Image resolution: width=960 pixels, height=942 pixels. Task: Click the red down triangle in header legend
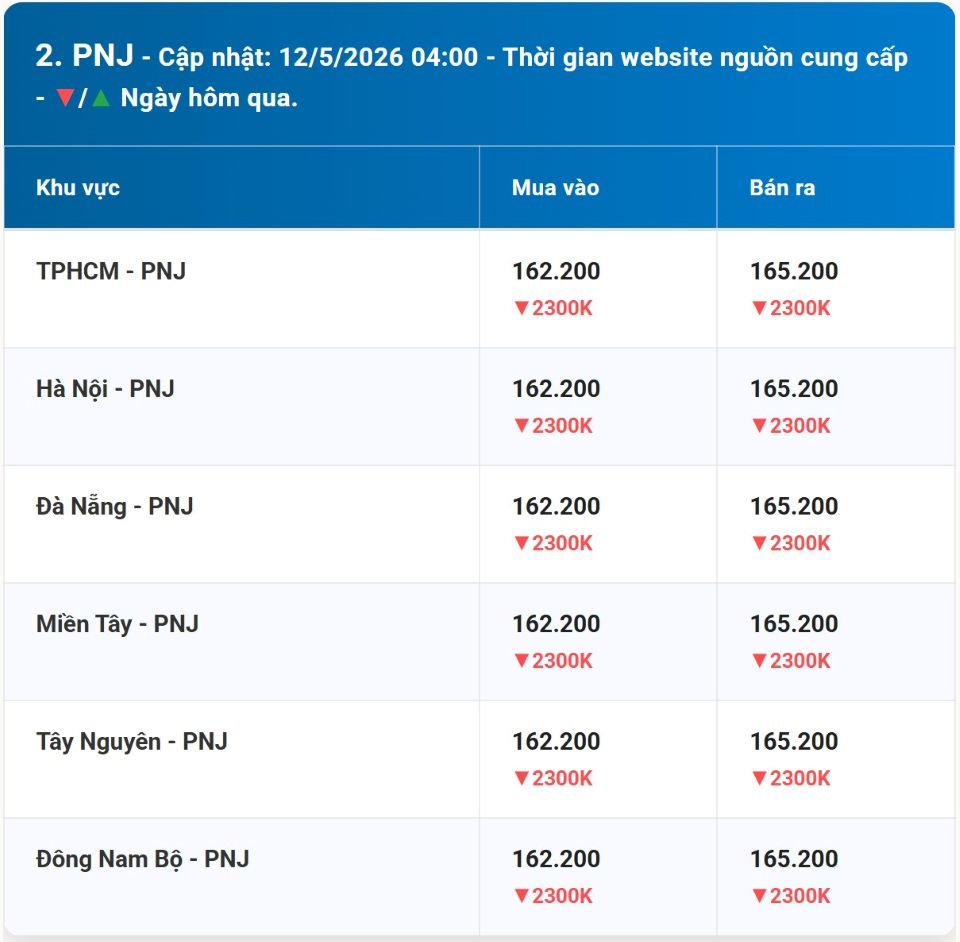[65, 97]
